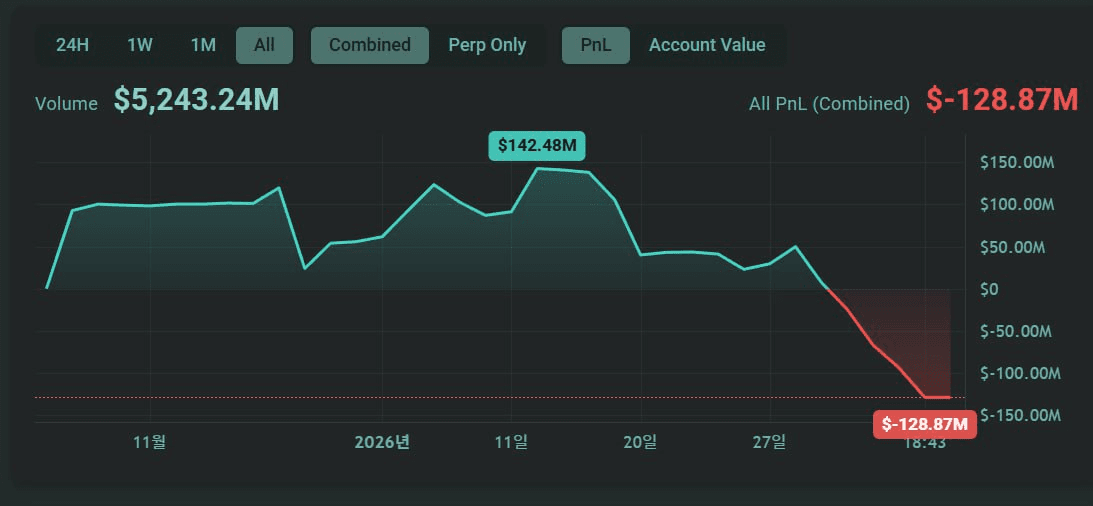This screenshot has width=1093, height=506.
Task: Switch to Perp Only view
Action: 487,45
